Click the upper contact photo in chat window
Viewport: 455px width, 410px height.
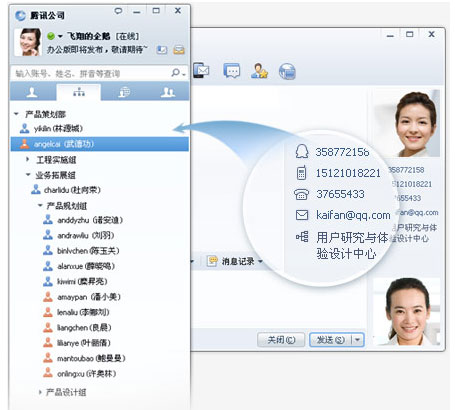[x=406, y=123]
